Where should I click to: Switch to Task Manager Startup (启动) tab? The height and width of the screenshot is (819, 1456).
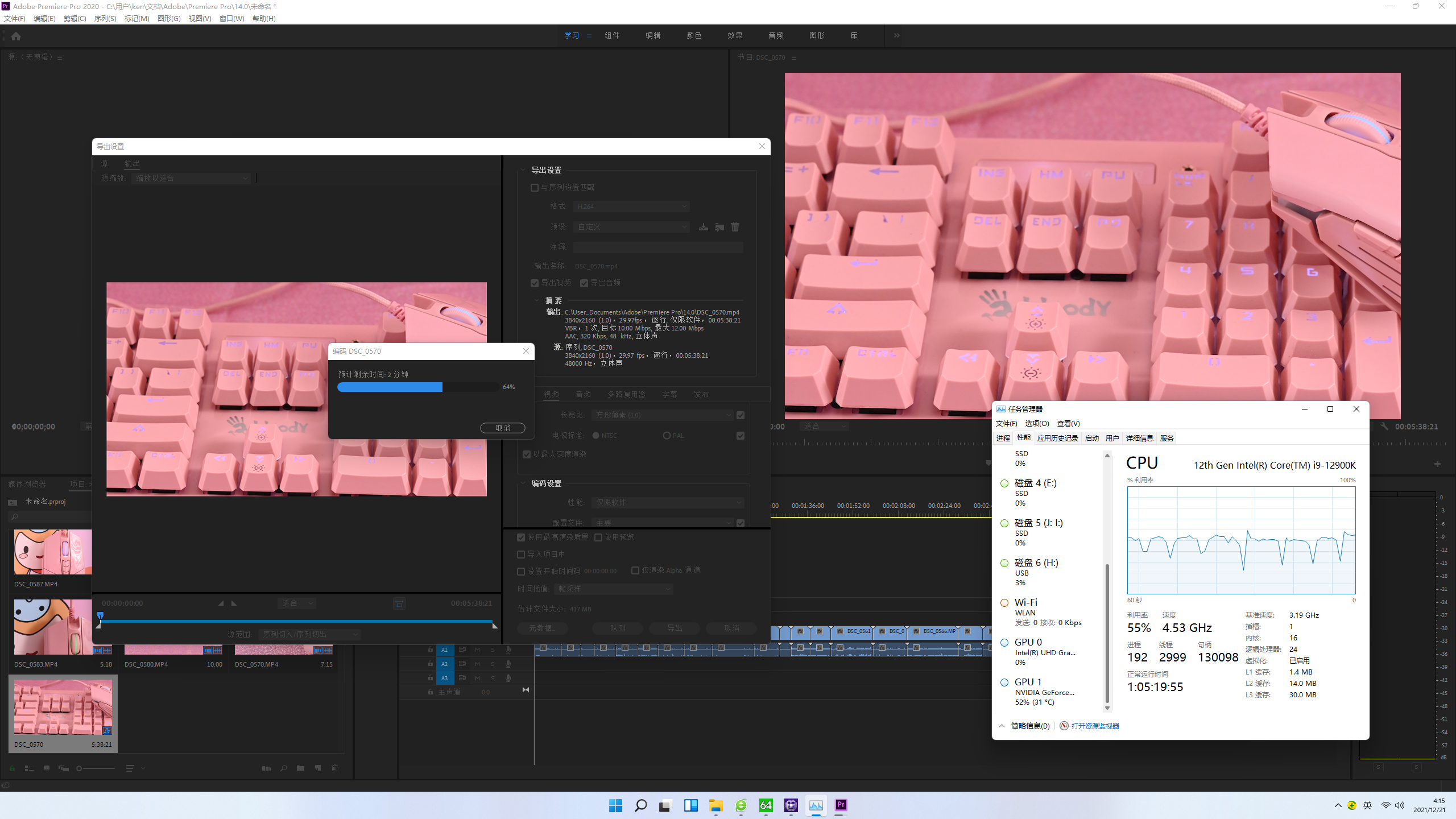(x=1091, y=438)
